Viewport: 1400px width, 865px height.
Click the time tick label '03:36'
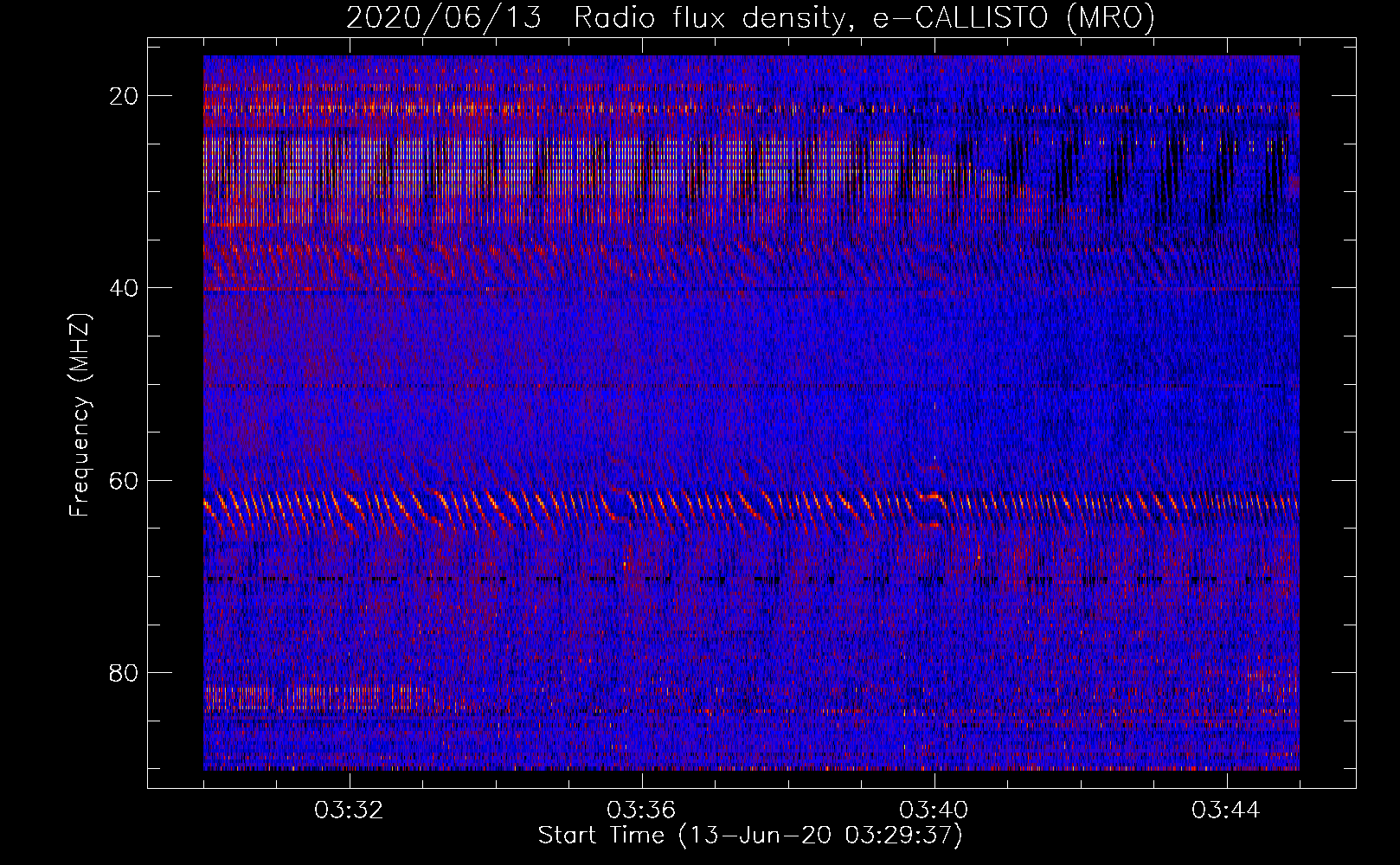click(x=642, y=811)
